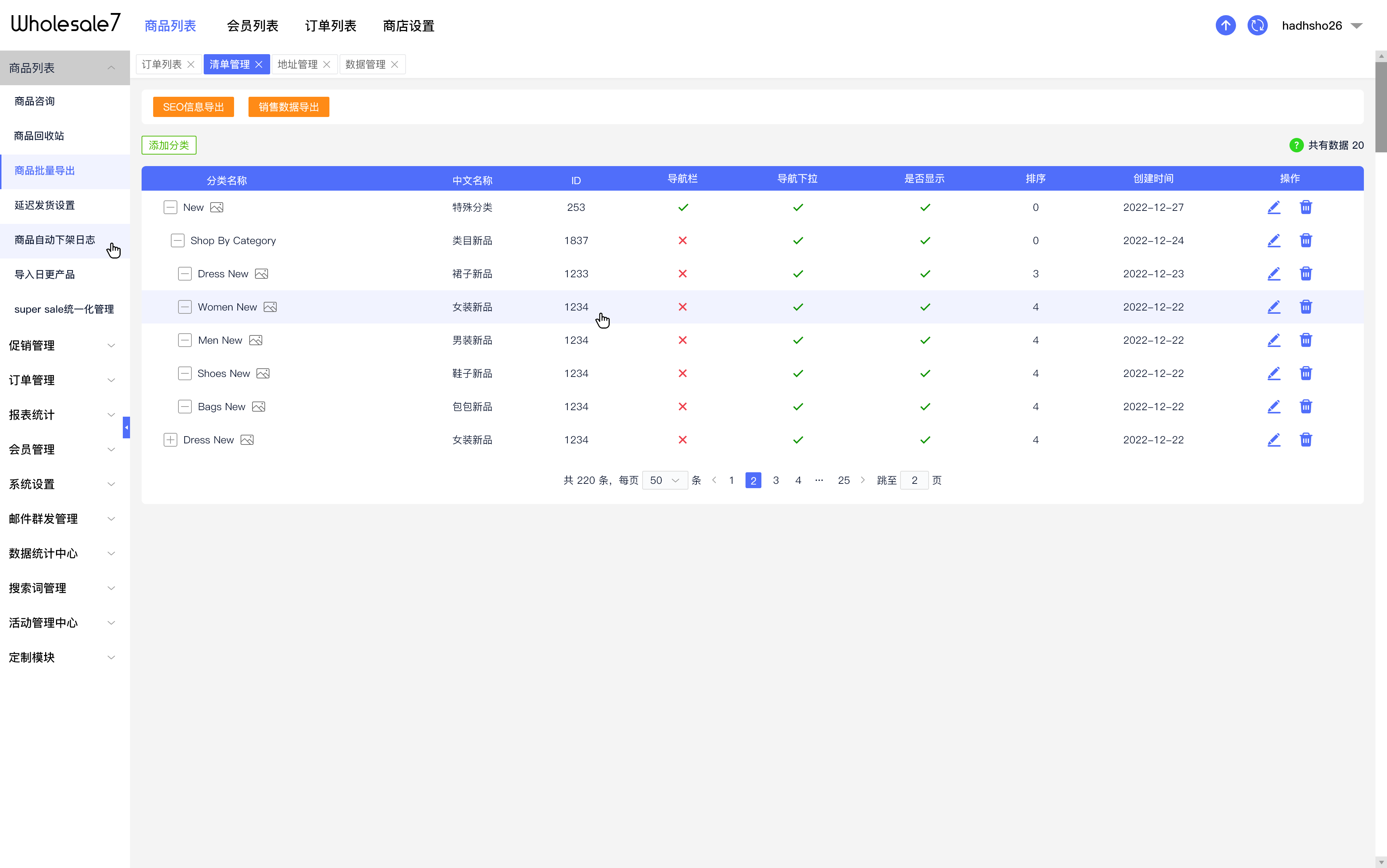Collapse the sidebar with the blue handle
Image resolution: width=1387 pixels, height=868 pixels.
click(x=126, y=428)
